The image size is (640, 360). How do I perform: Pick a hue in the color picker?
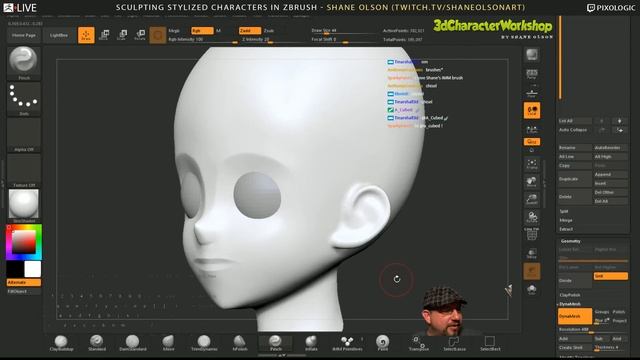click(x=24, y=242)
